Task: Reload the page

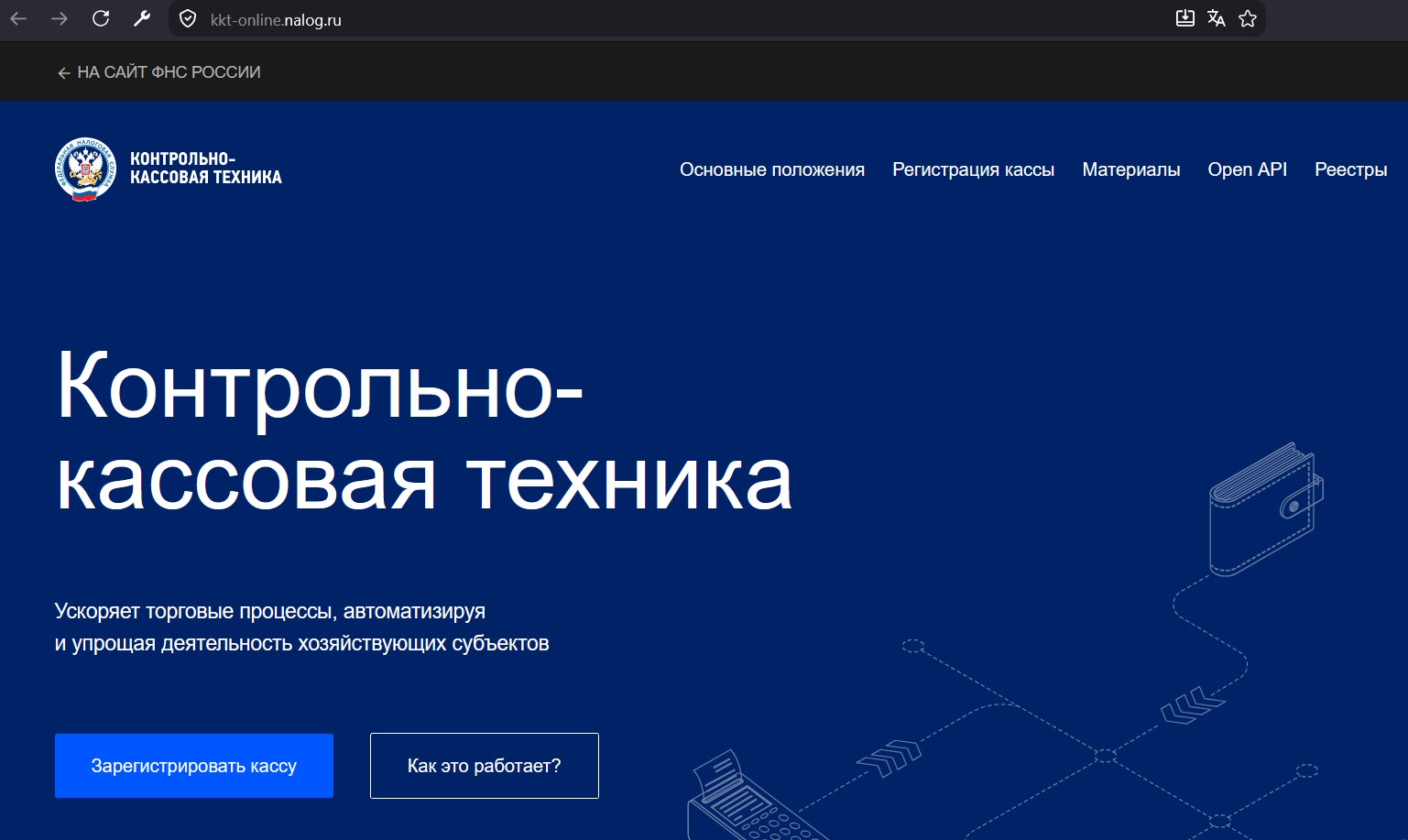Action: click(x=101, y=18)
